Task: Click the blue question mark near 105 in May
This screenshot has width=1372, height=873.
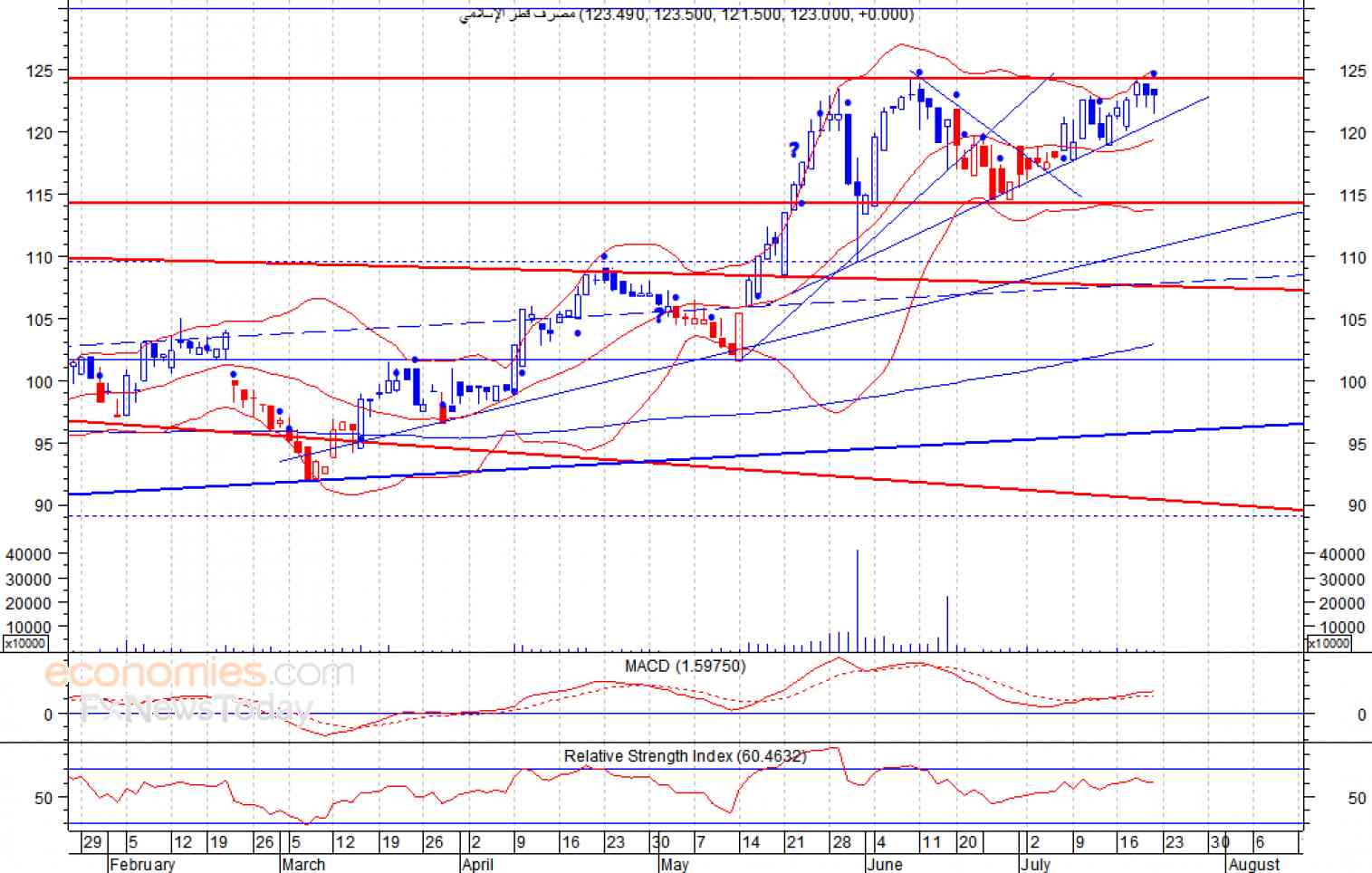Action: coord(659,315)
